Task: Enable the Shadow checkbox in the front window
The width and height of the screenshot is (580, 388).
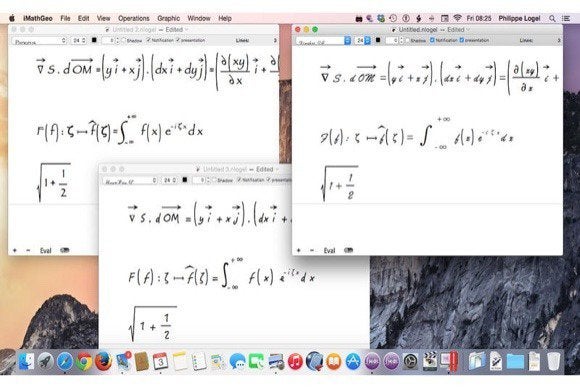Action: pyautogui.click(x=408, y=40)
